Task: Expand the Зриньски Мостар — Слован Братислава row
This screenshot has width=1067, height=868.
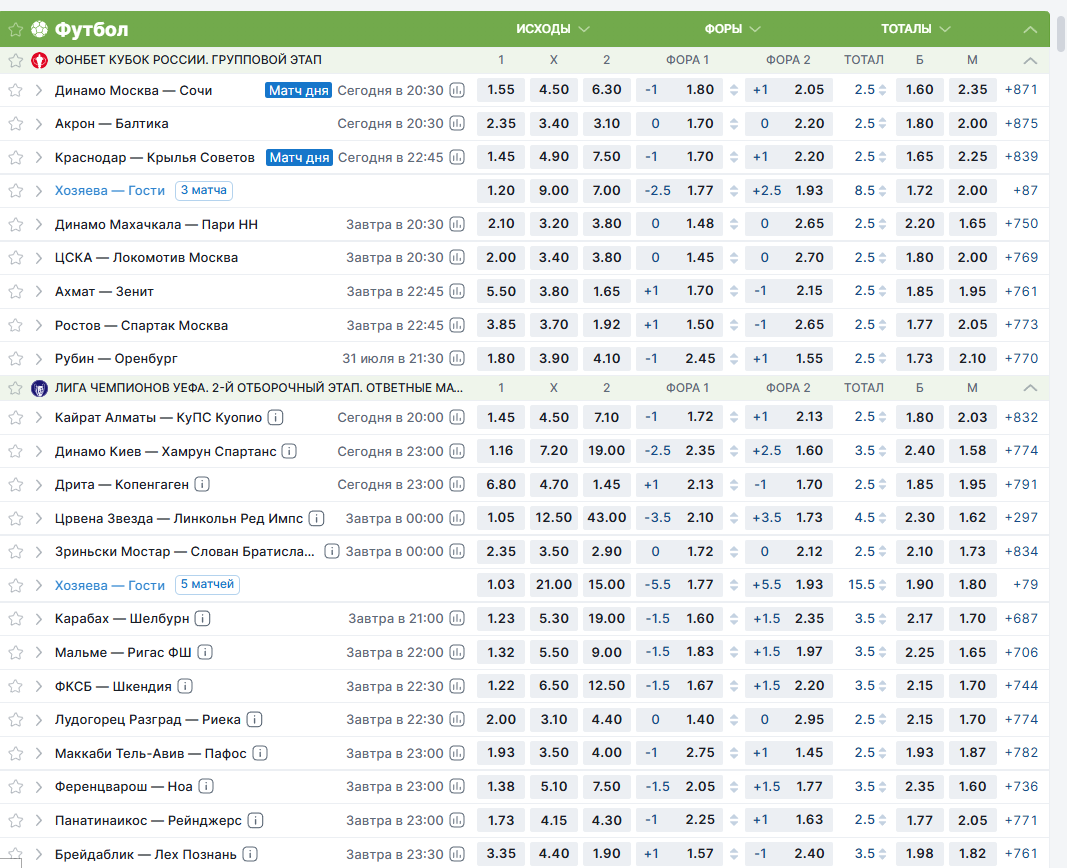Action: (x=39, y=552)
